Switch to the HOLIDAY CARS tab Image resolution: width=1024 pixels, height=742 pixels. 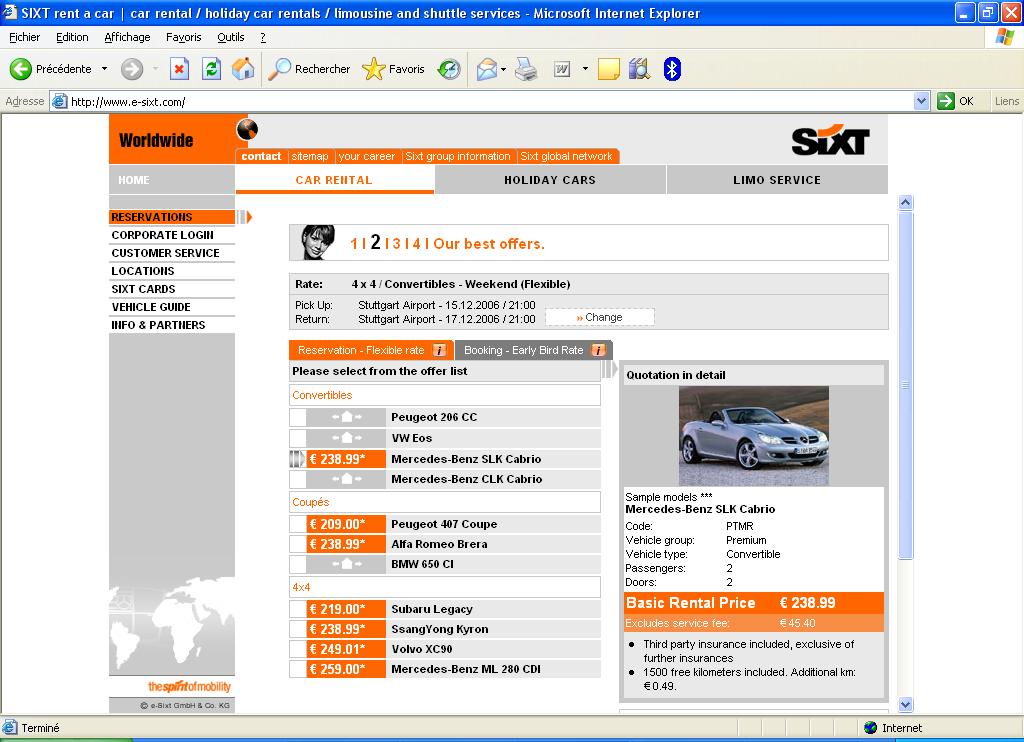point(550,180)
